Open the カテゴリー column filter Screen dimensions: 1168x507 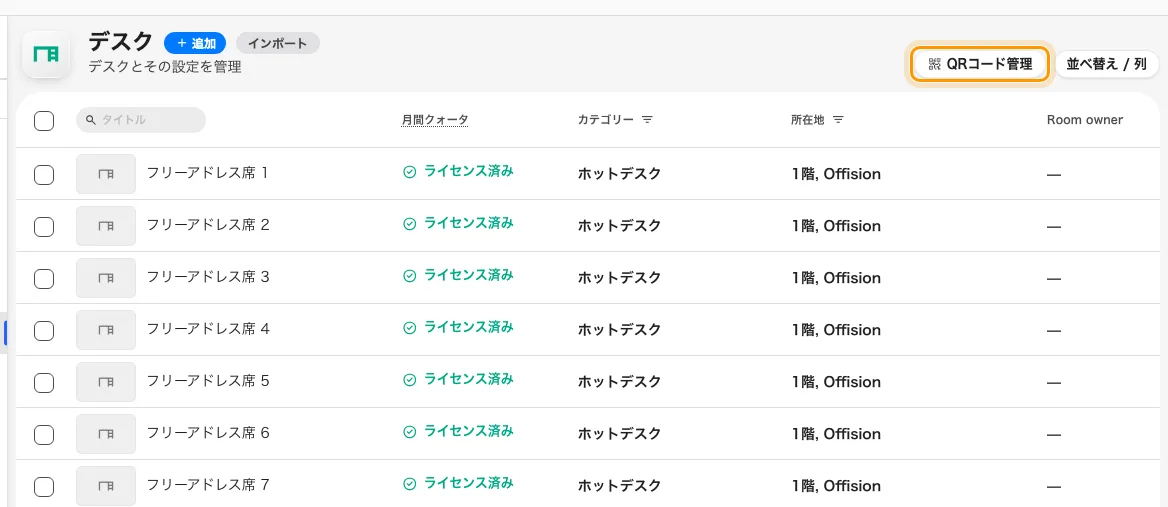pyautogui.click(x=647, y=120)
